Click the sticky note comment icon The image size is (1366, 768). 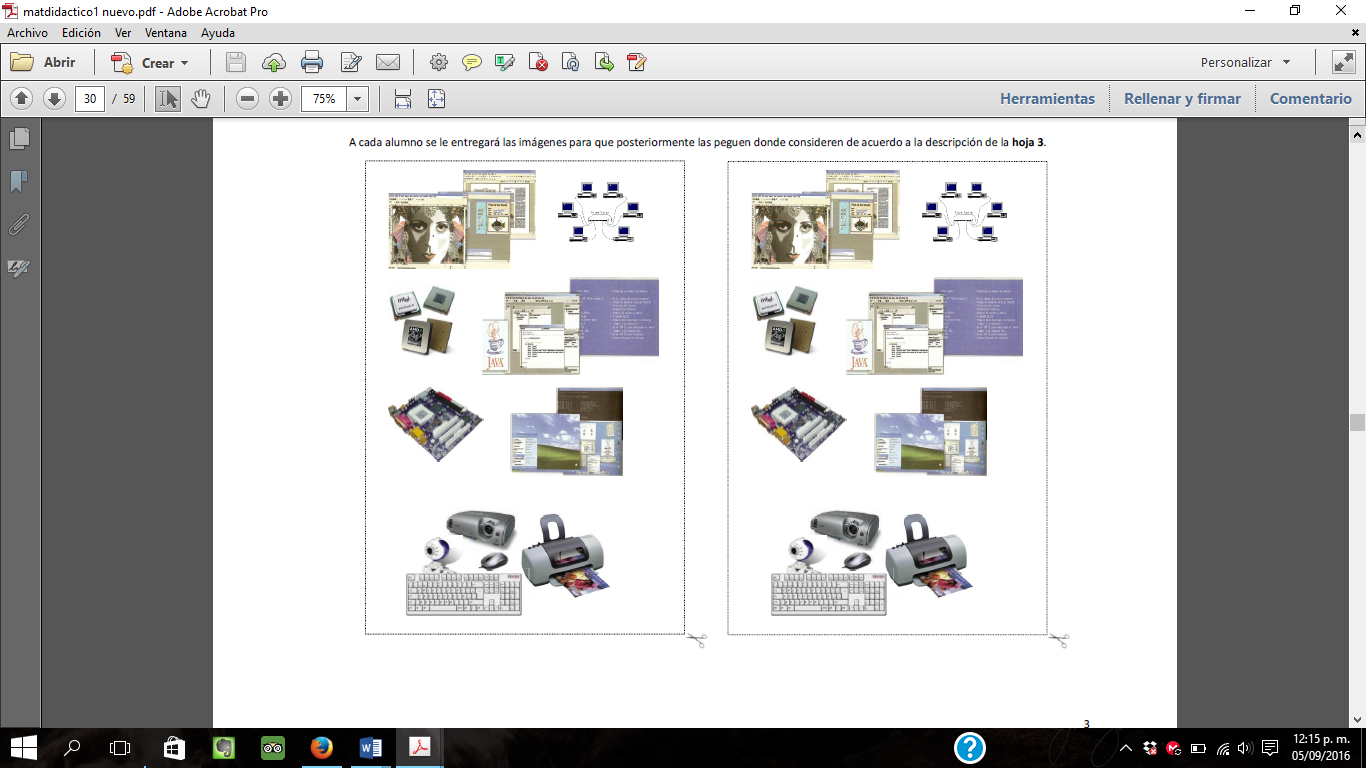click(472, 63)
